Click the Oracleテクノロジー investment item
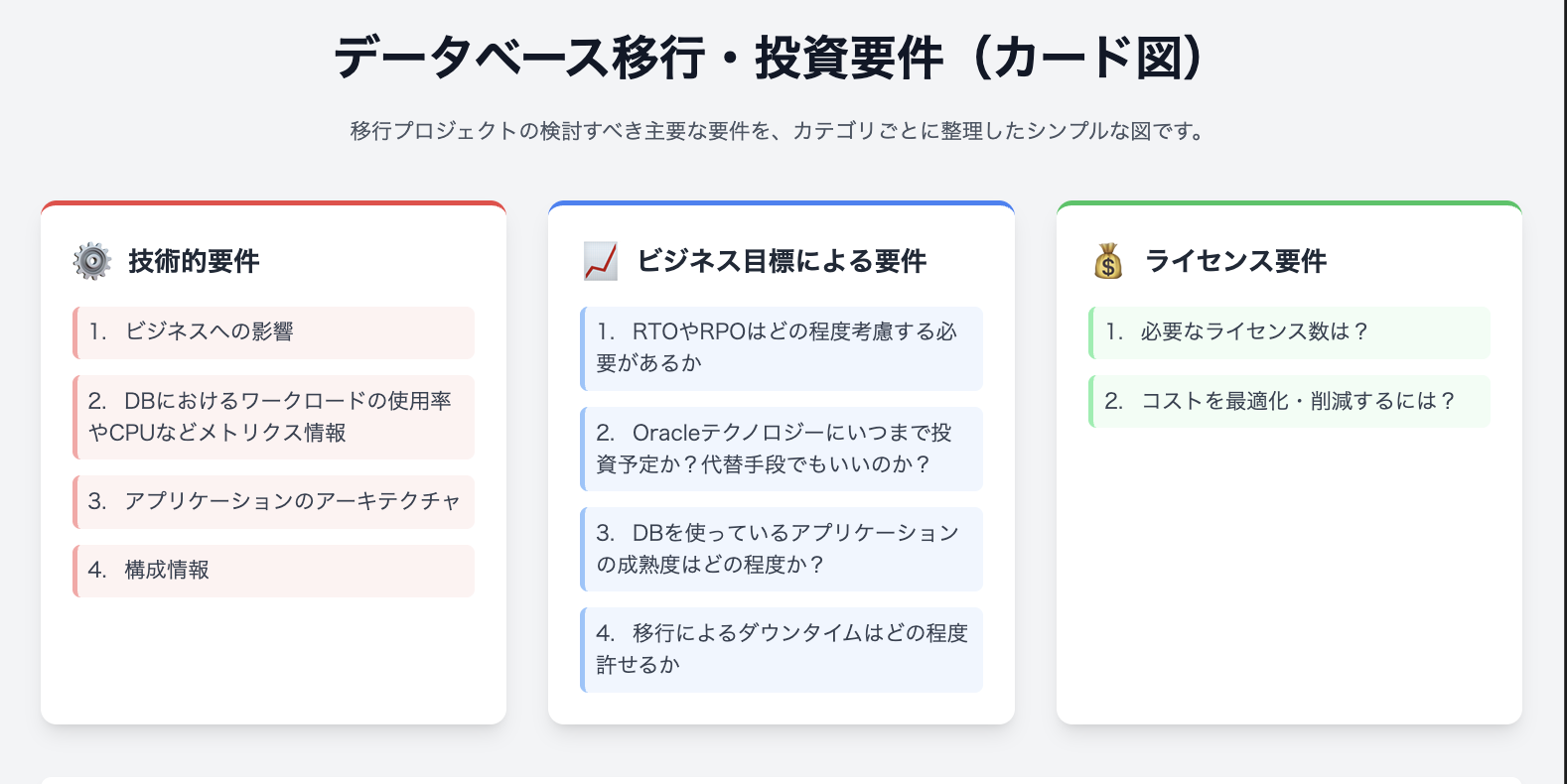The width and height of the screenshot is (1567, 784). [x=782, y=449]
